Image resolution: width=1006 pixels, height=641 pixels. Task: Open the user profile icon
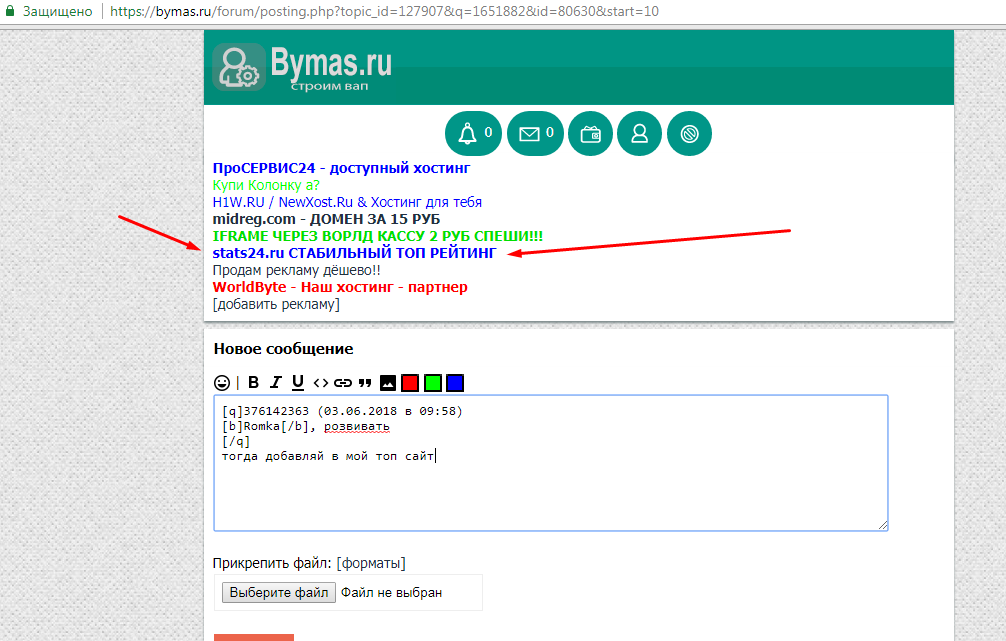[639, 134]
